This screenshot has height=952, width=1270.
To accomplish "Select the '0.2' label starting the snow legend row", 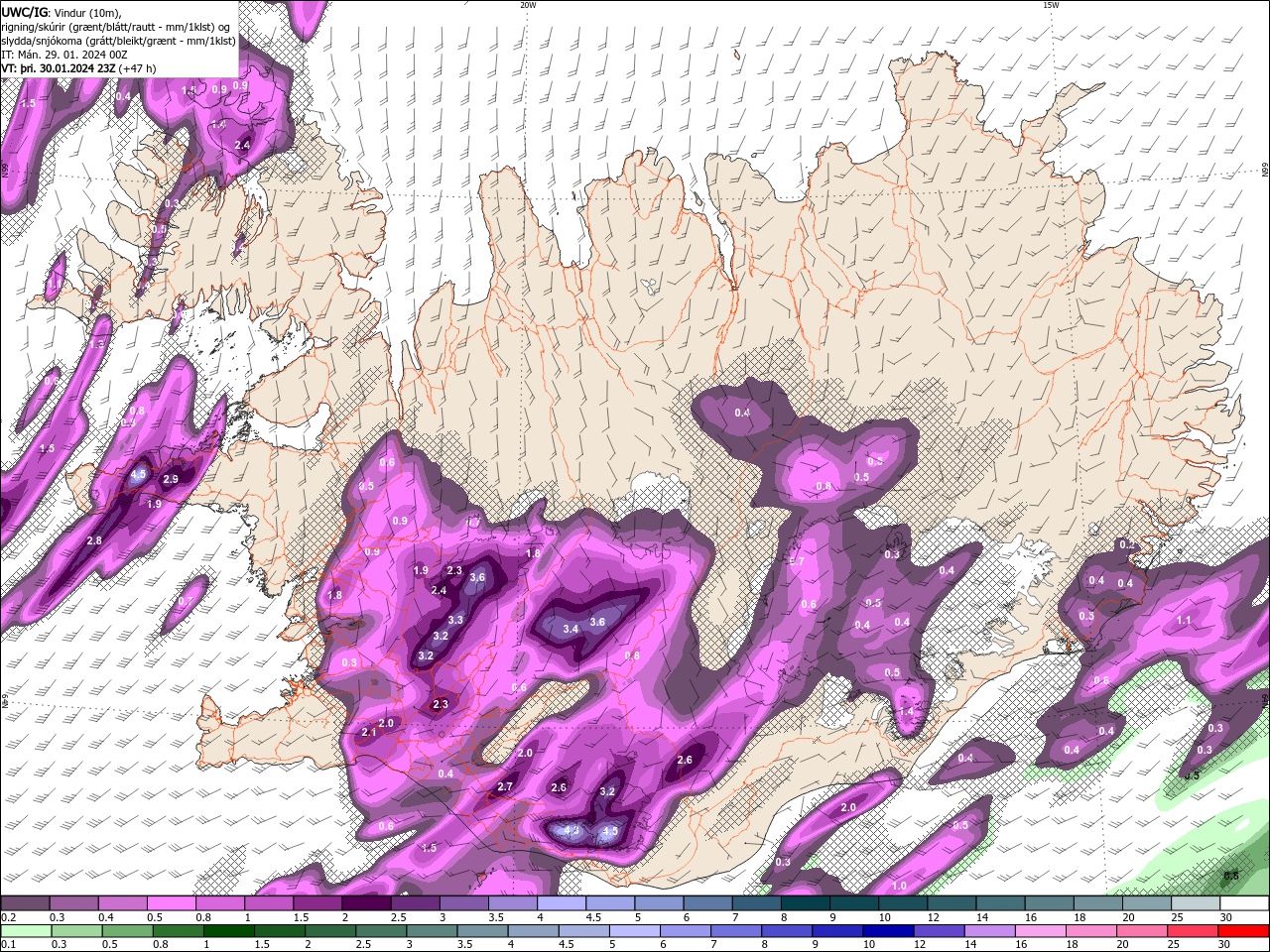I will 9,917.
